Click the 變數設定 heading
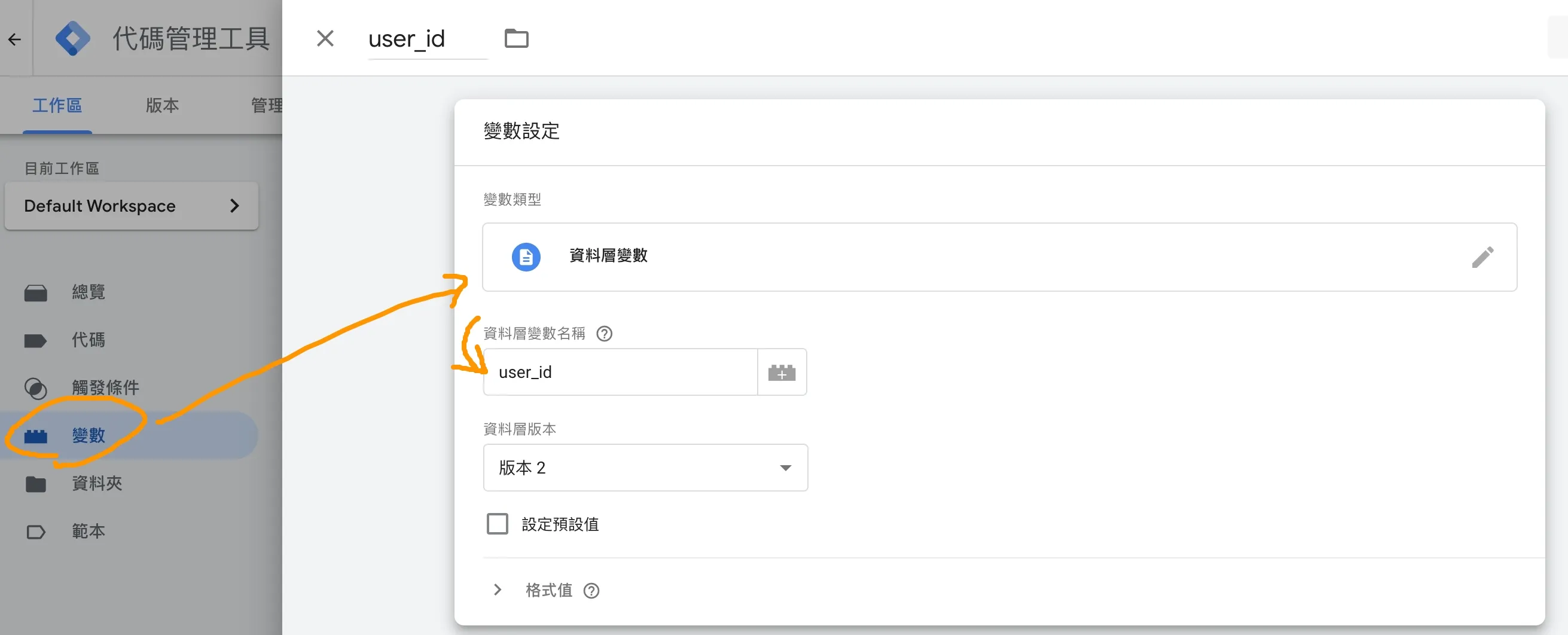The height and width of the screenshot is (635, 1568). [521, 131]
